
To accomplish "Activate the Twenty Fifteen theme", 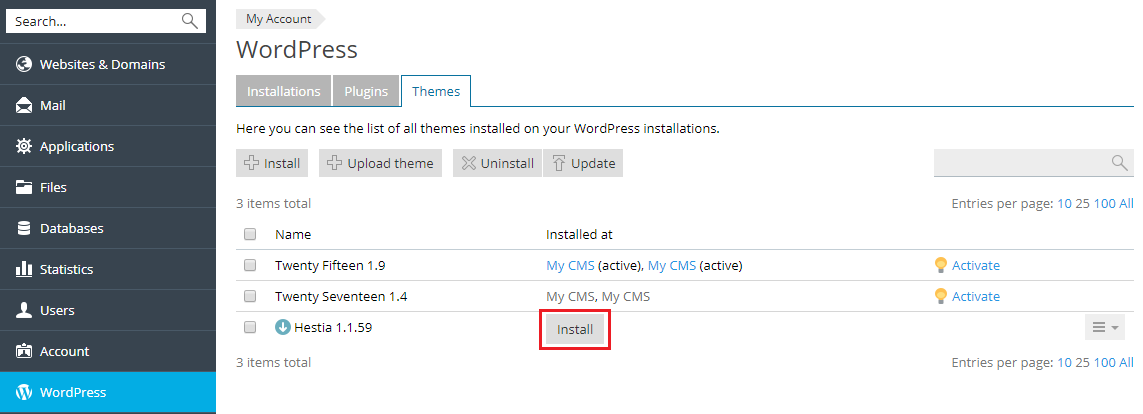I will 975,265.
